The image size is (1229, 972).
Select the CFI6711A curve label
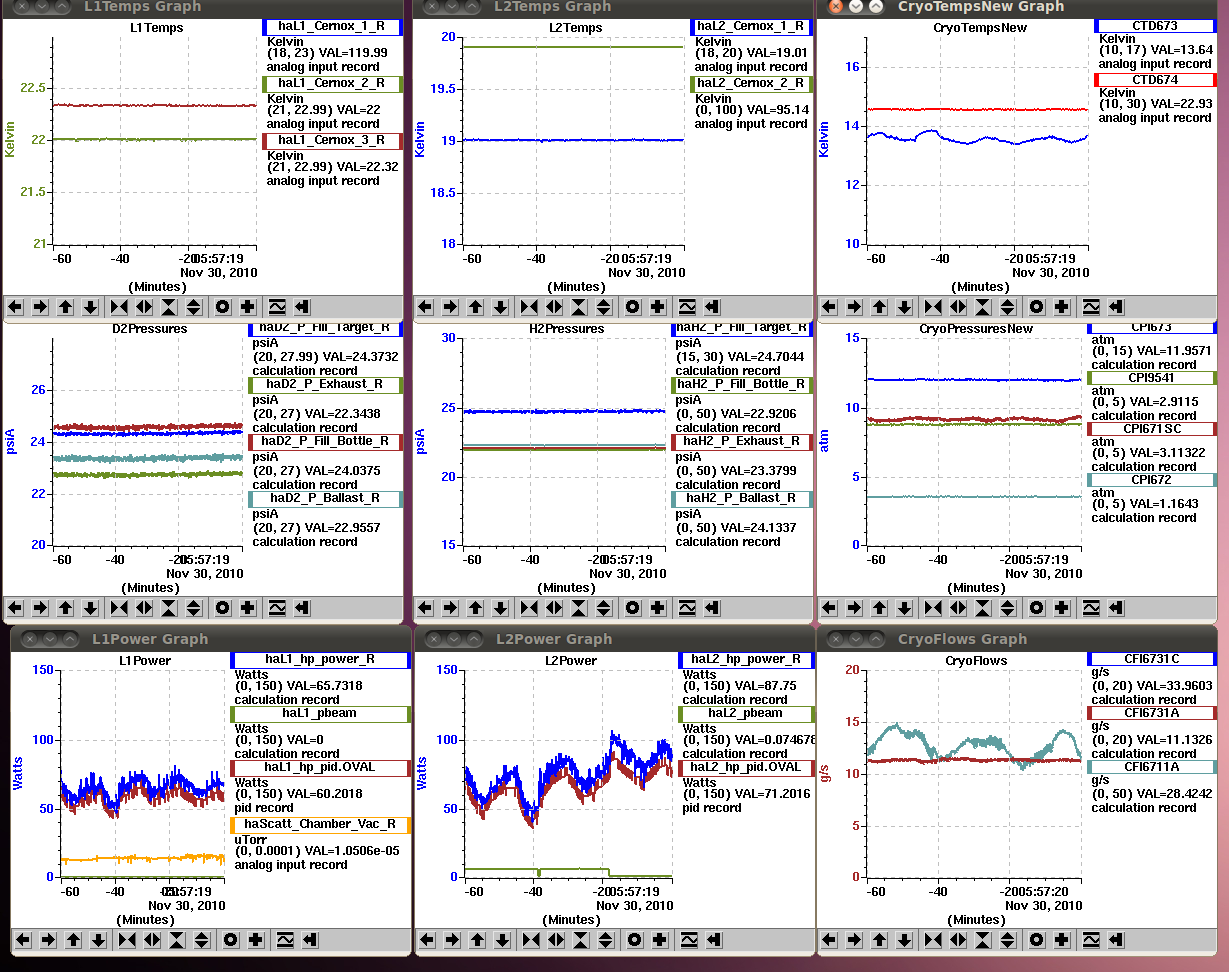1152,767
